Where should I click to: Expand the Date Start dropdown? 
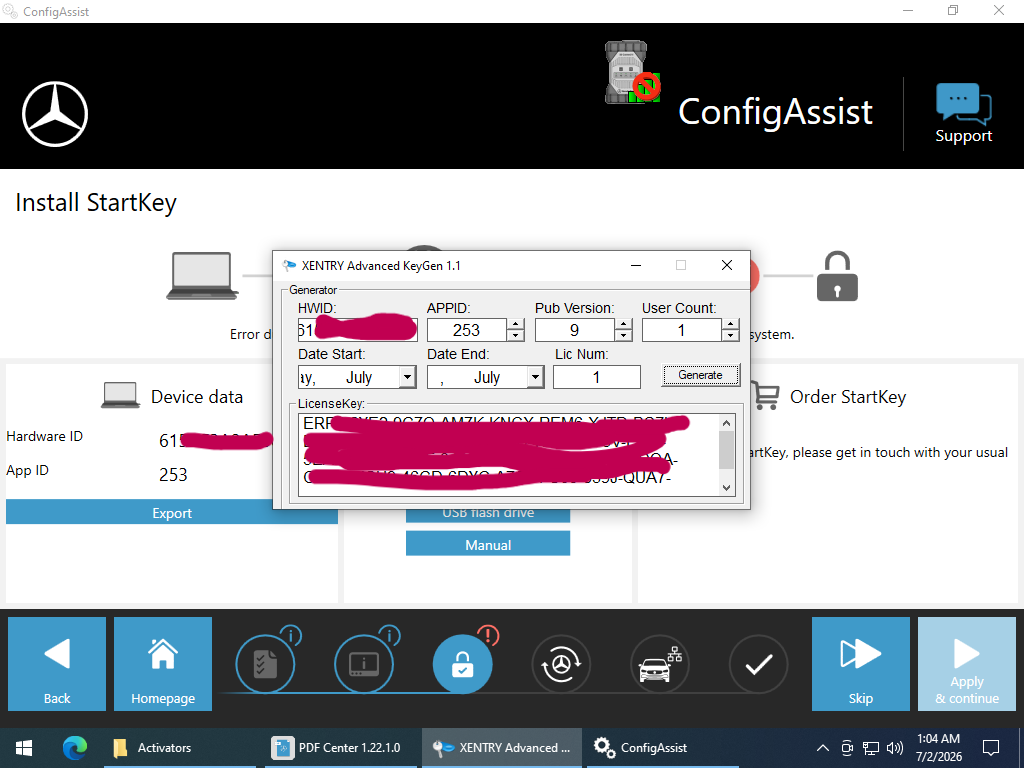click(407, 377)
